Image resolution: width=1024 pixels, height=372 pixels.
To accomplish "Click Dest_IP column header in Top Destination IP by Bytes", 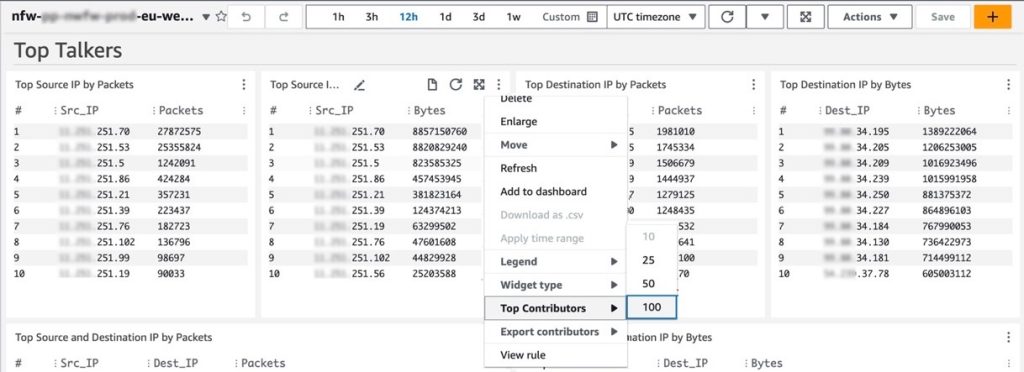I will [x=848, y=111].
